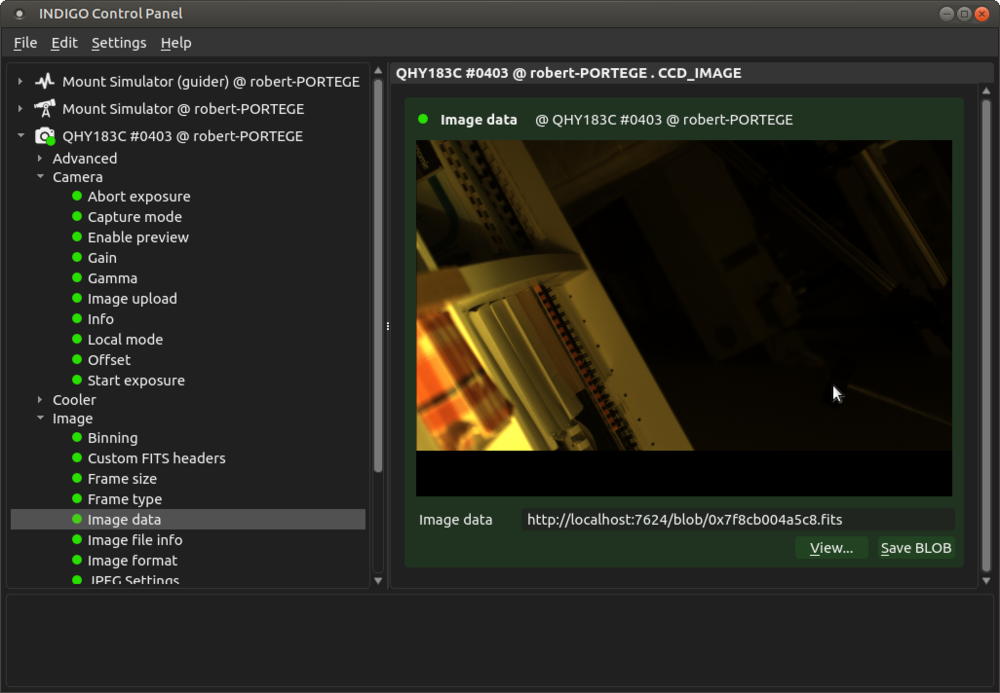
Task: Click the View... button
Action: 831,548
